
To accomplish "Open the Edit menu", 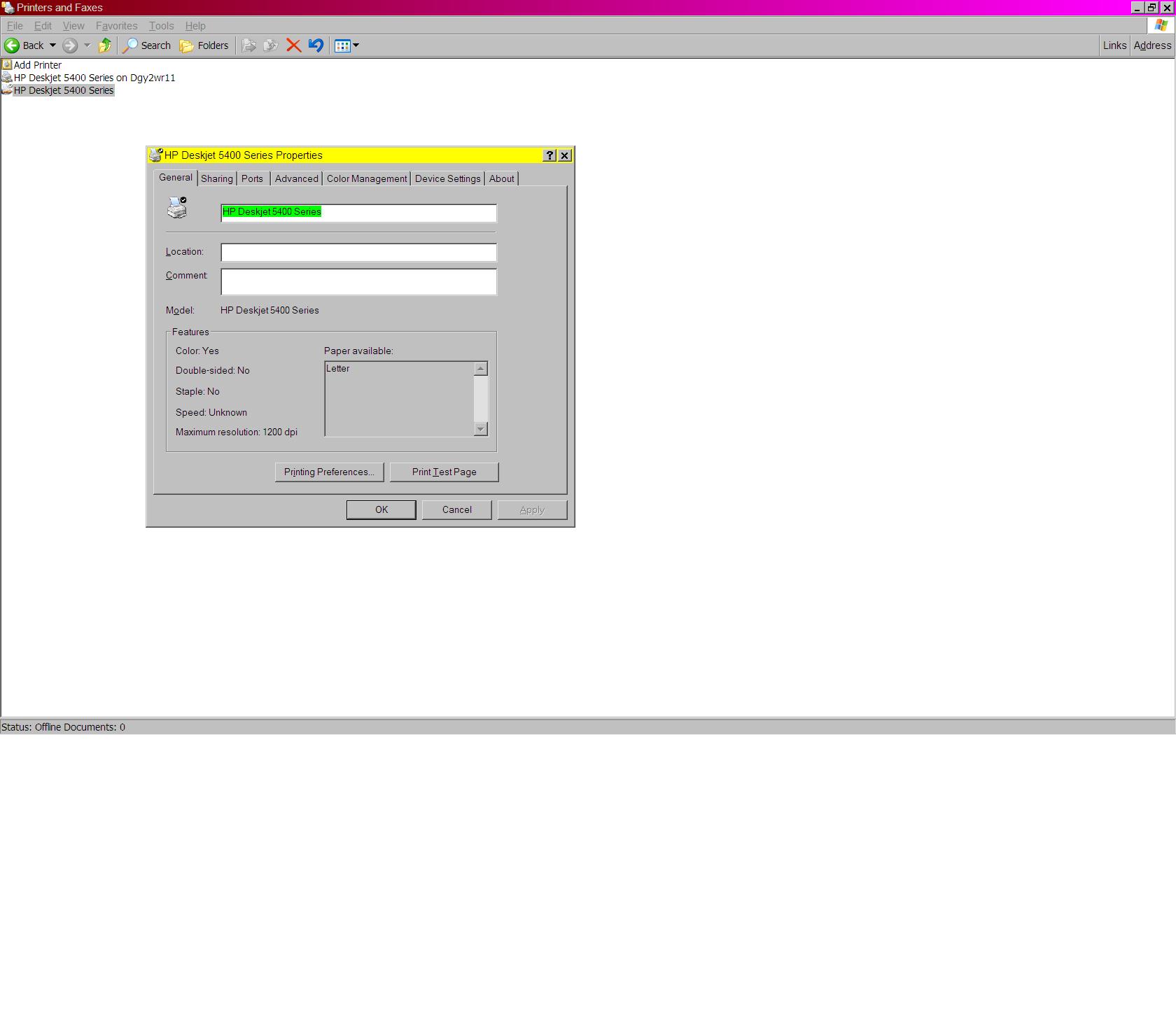I will 43,26.
